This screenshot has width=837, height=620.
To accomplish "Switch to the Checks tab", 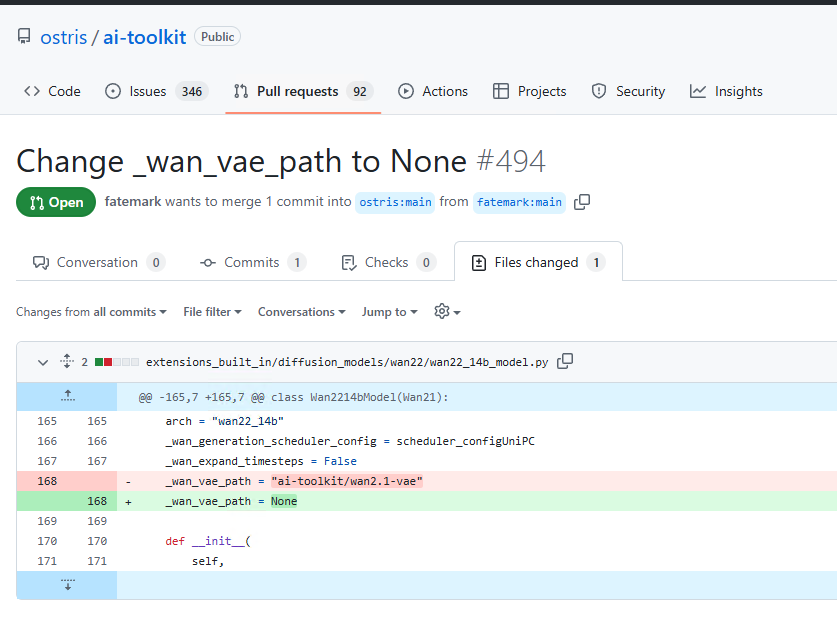I will [389, 262].
